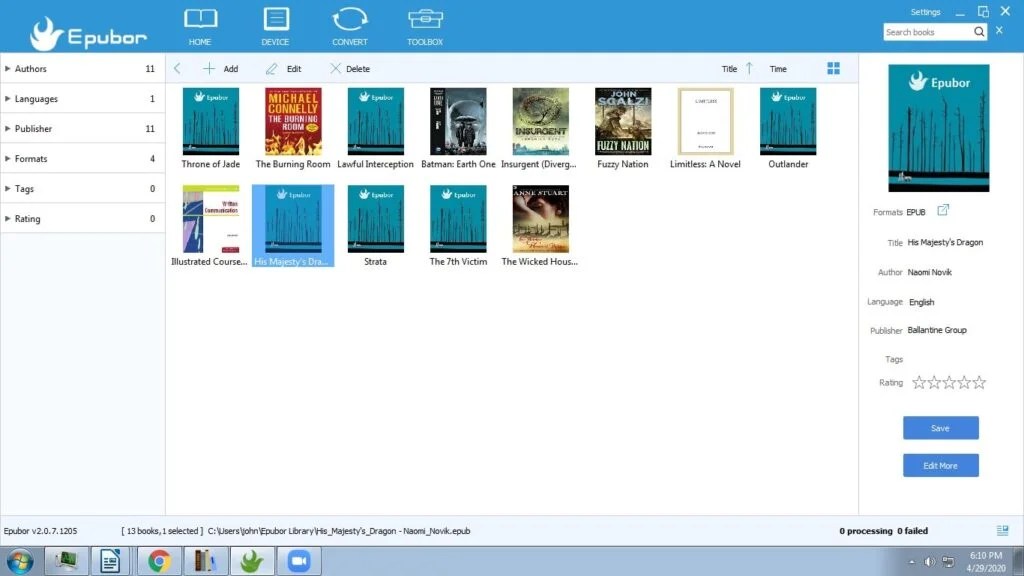Click the Edit More button
Image resolution: width=1024 pixels, height=576 pixels.
[x=940, y=464]
